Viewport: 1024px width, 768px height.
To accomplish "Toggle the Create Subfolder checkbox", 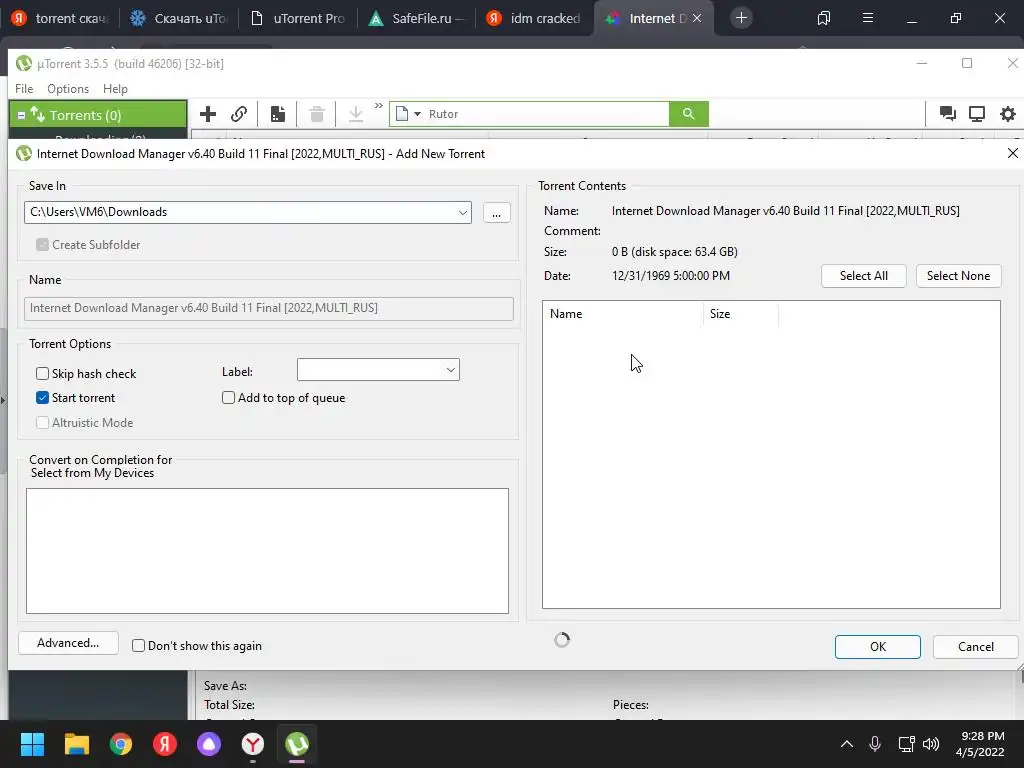I will [x=42, y=244].
